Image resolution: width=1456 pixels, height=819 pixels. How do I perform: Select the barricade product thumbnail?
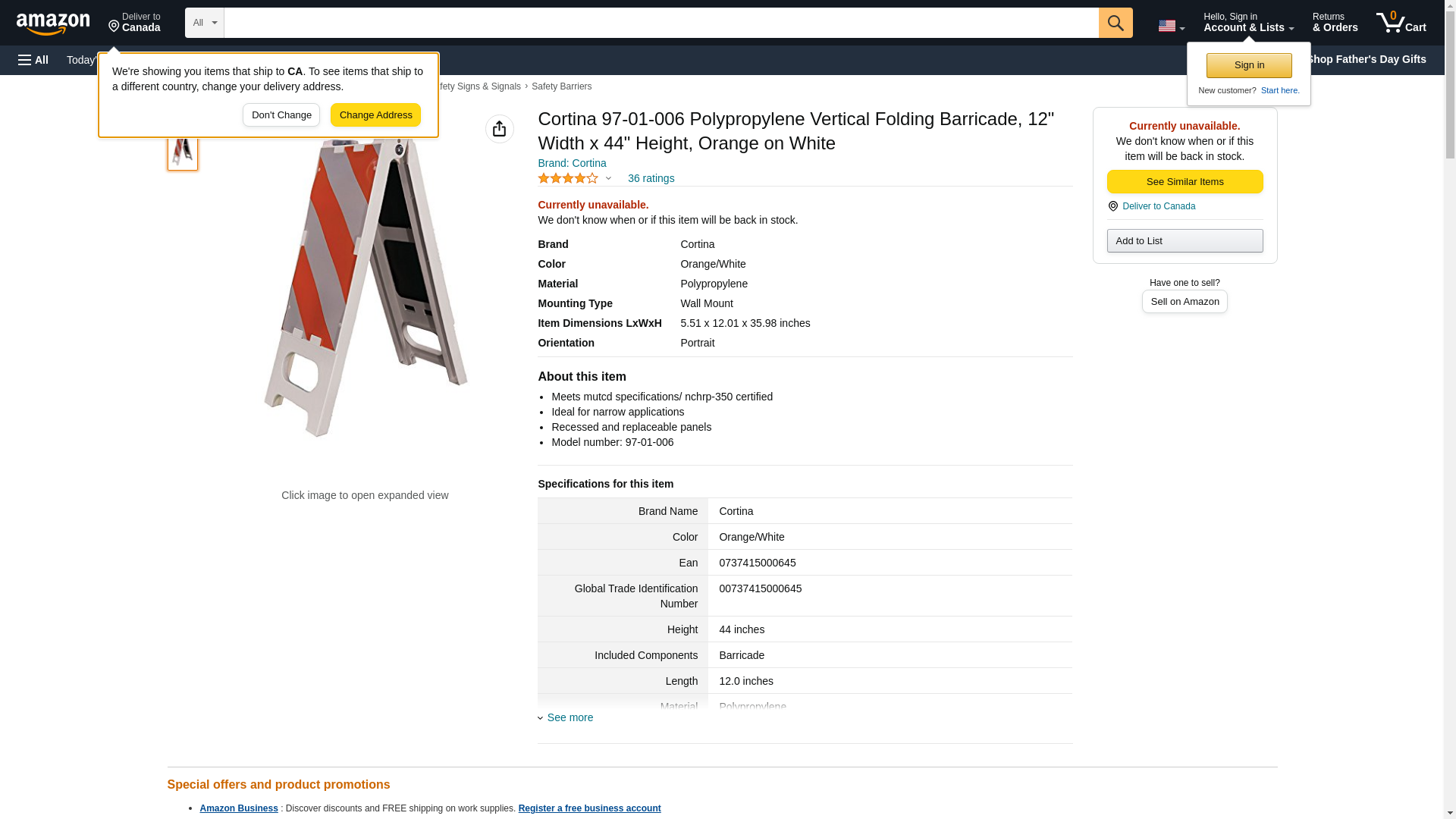(182, 151)
